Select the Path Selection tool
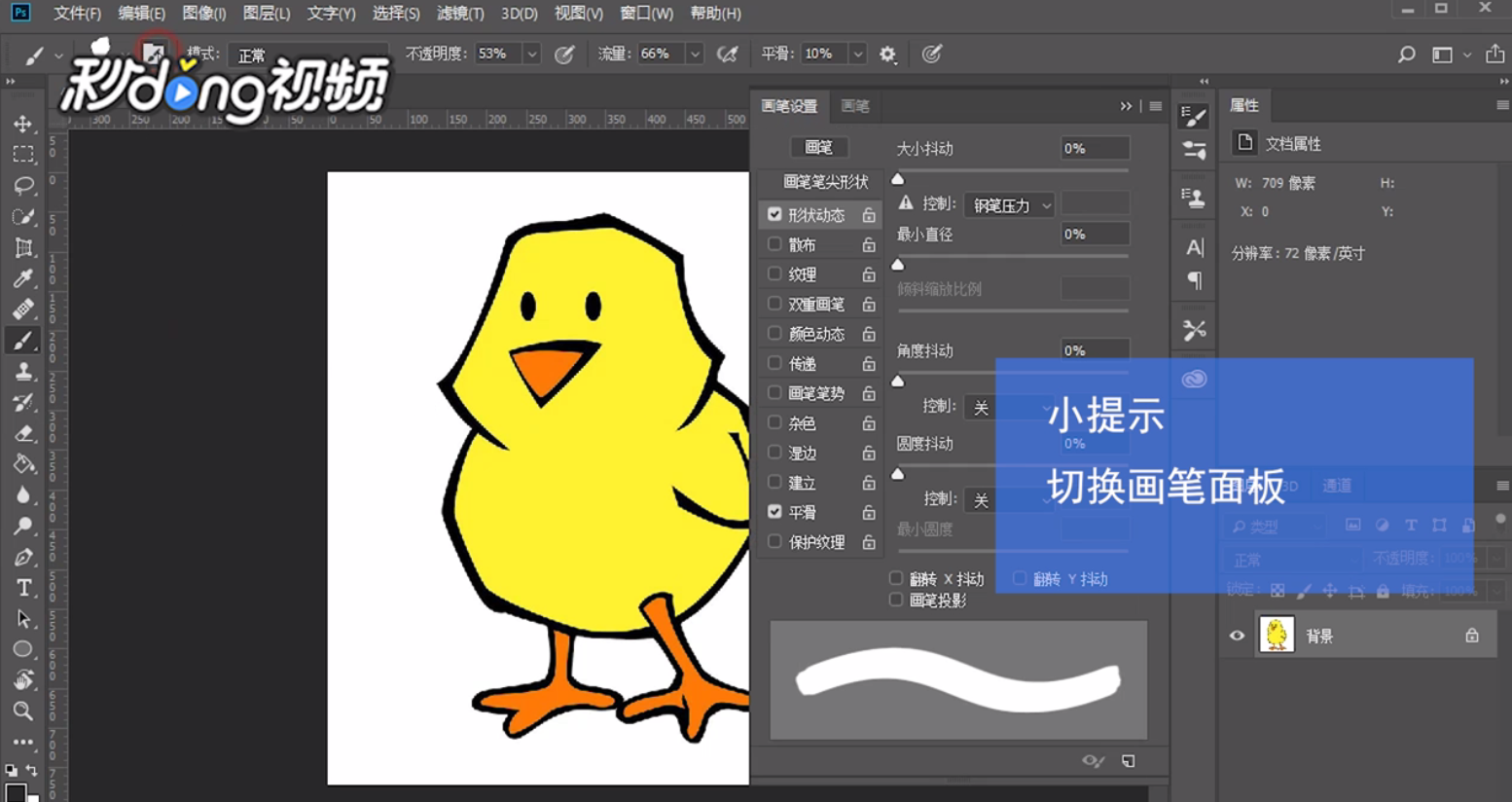Screen dimensions: 1512x802 point(23,619)
